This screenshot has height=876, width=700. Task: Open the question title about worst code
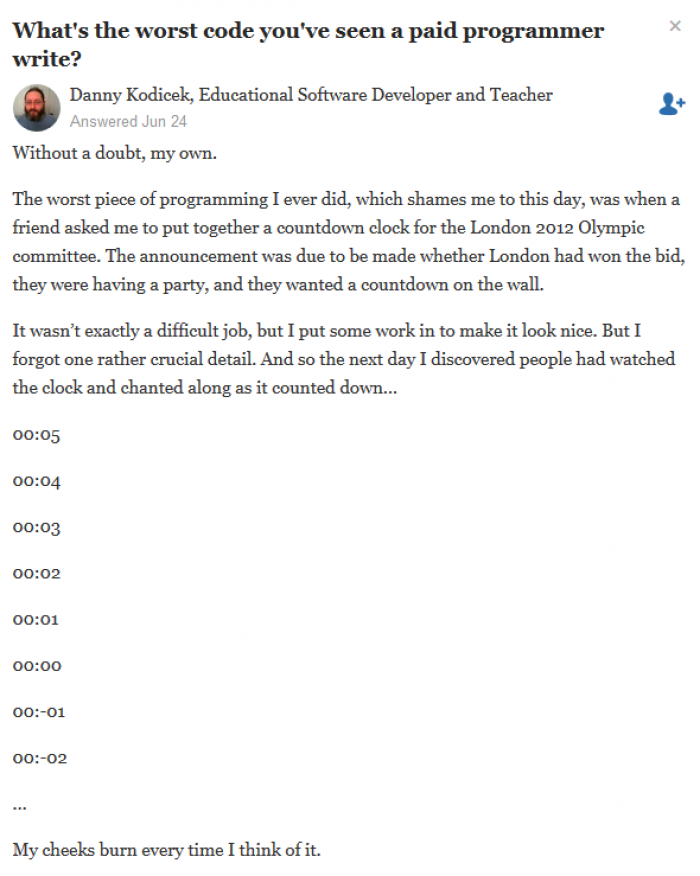pos(308,44)
